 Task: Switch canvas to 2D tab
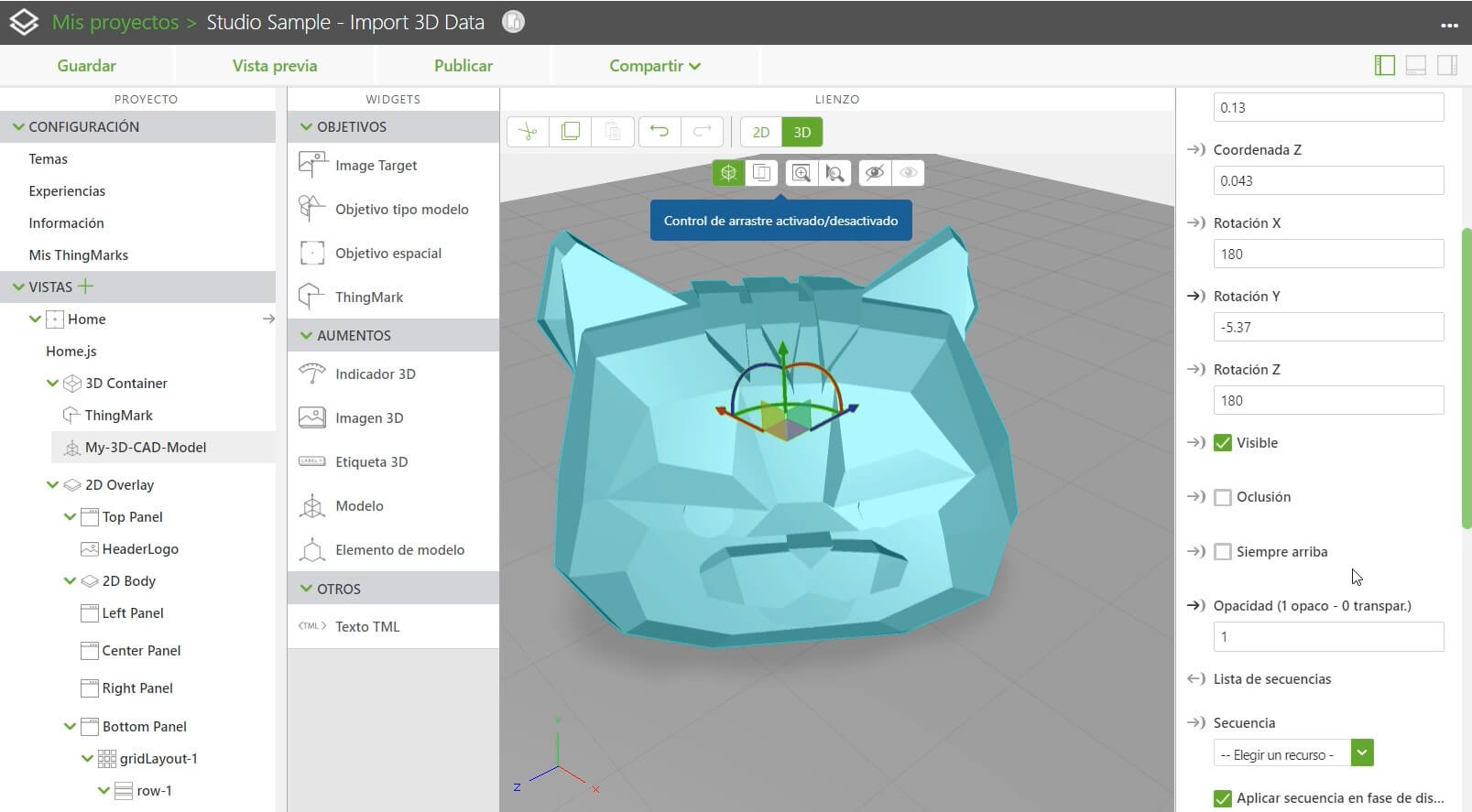click(x=761, y=132)
